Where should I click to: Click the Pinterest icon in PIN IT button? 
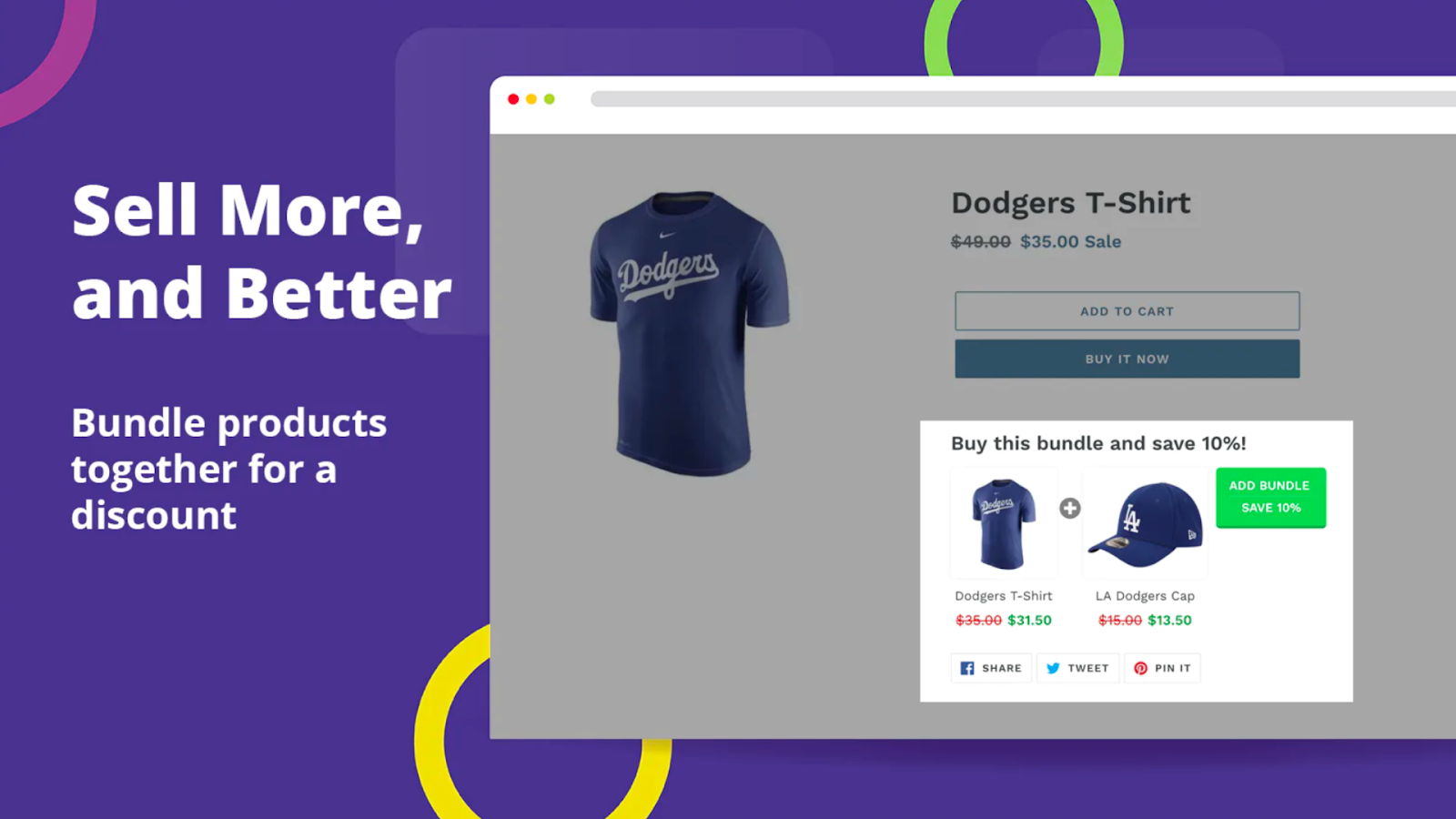[x=1140, y=668]
